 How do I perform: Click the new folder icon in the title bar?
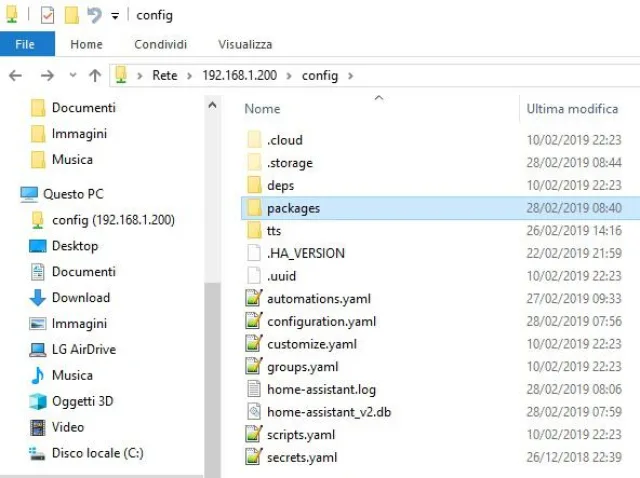coord(71,15)
